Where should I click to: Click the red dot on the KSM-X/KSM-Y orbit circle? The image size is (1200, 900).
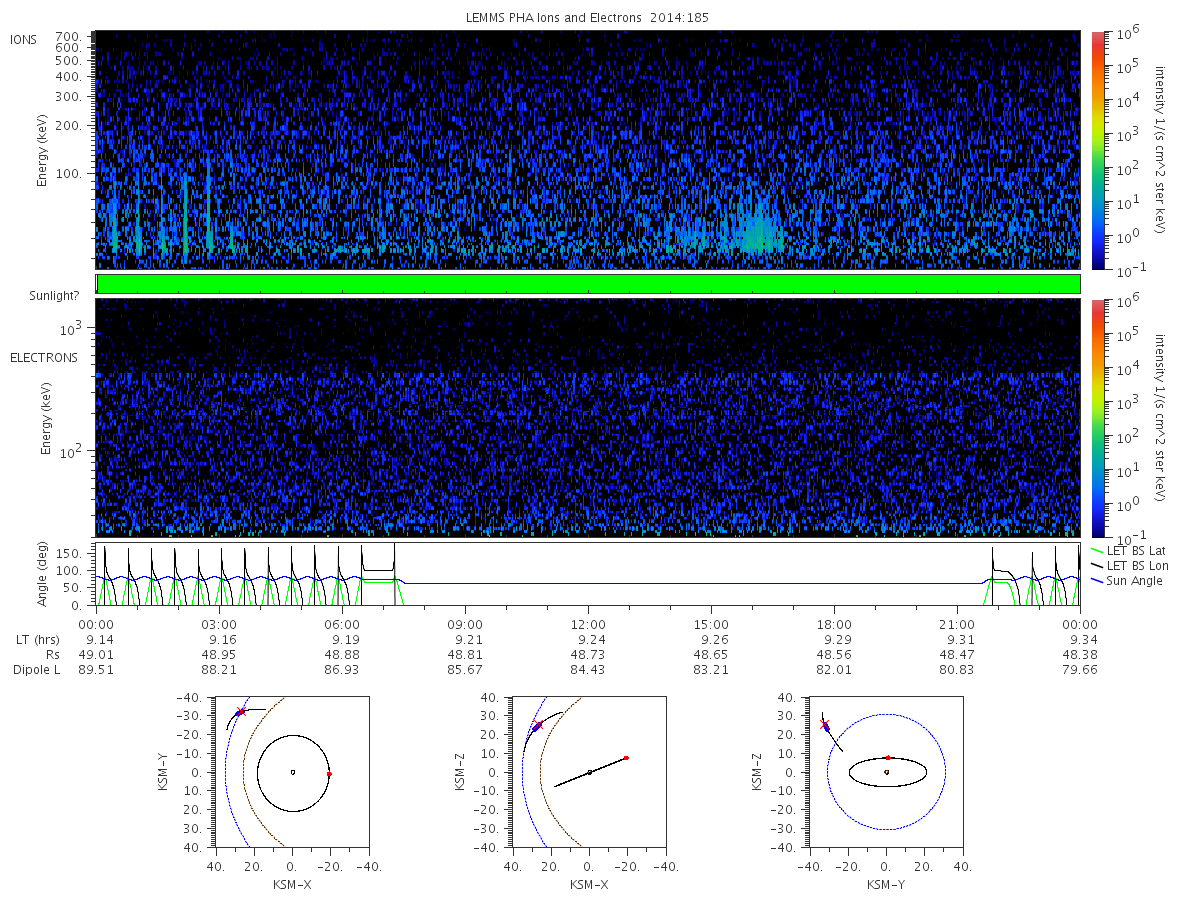click(329, 774)
